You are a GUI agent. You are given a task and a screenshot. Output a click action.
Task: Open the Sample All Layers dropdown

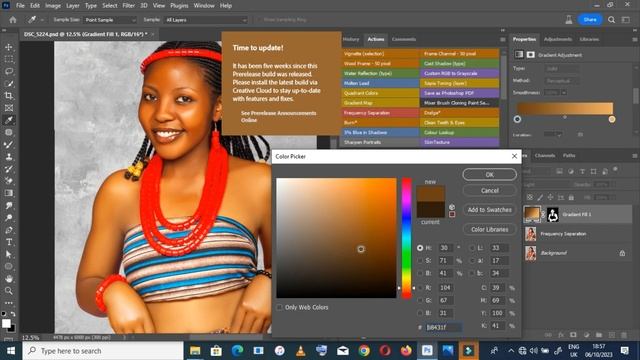click(206, 20)
